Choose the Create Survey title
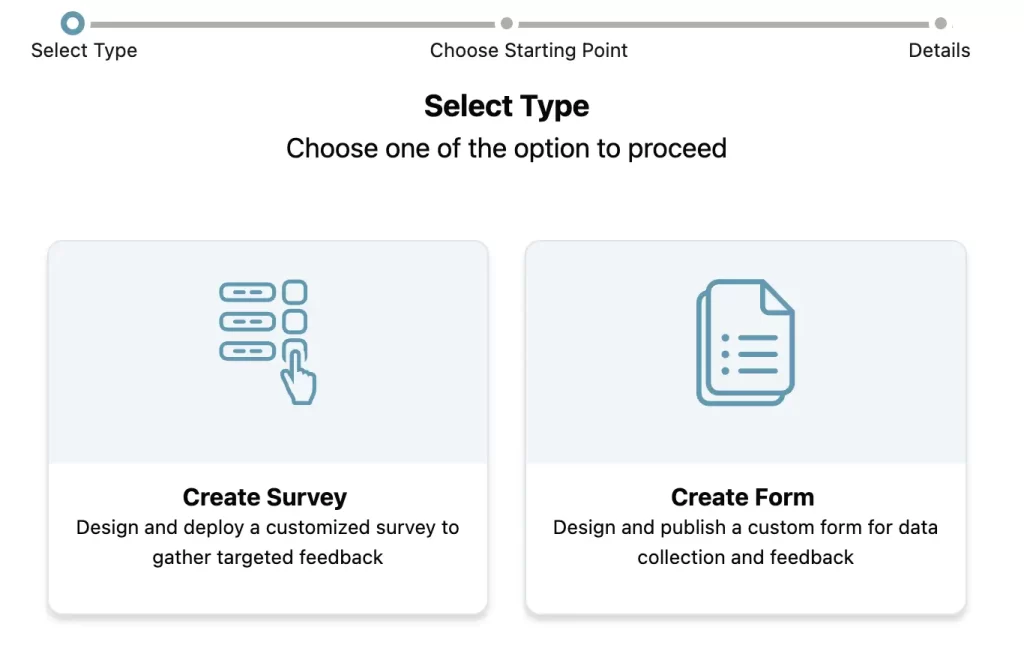Screen dimensions: 1024x666 (265, 497)
